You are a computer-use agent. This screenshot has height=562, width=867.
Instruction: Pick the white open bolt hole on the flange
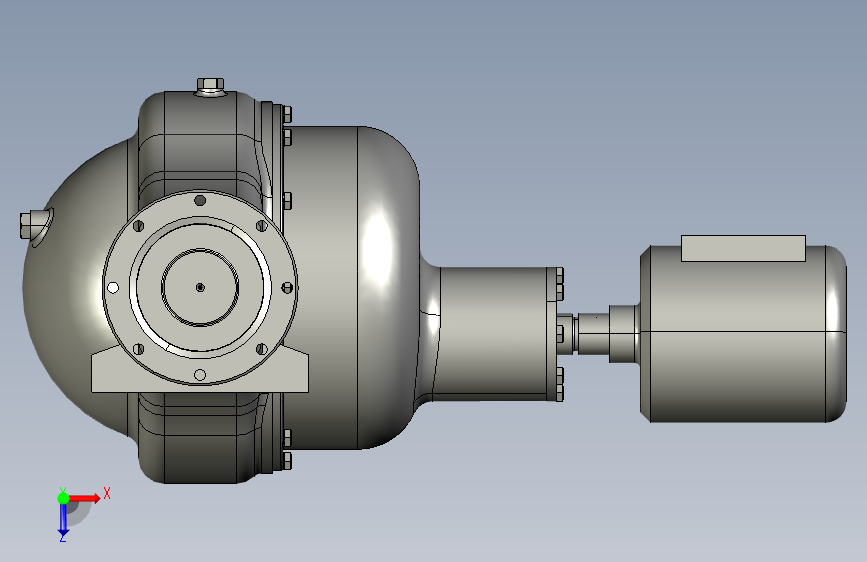click(113, 288)
